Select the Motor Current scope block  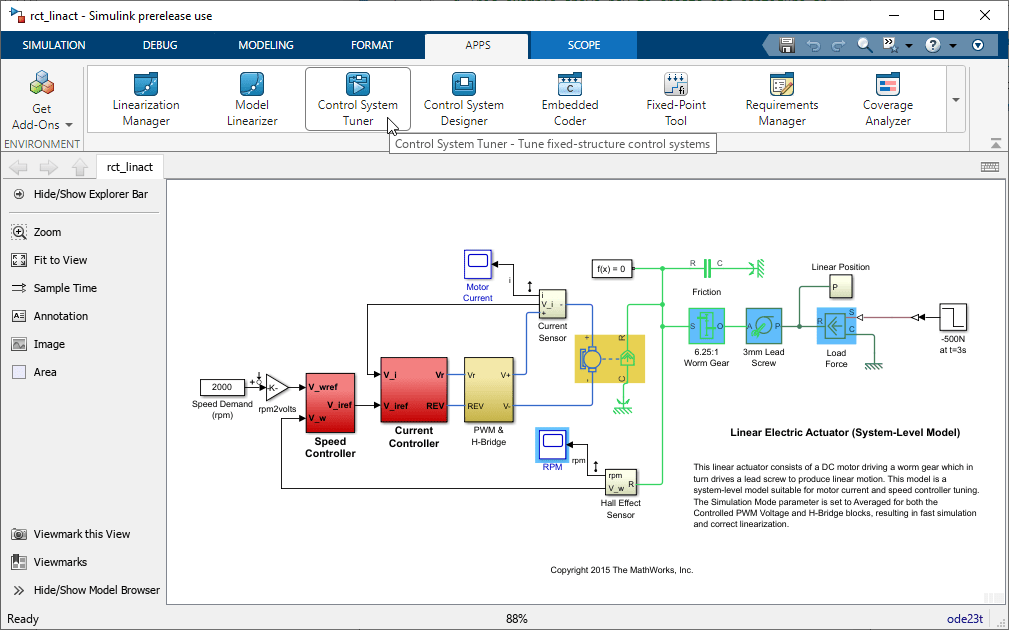(477, 264)
